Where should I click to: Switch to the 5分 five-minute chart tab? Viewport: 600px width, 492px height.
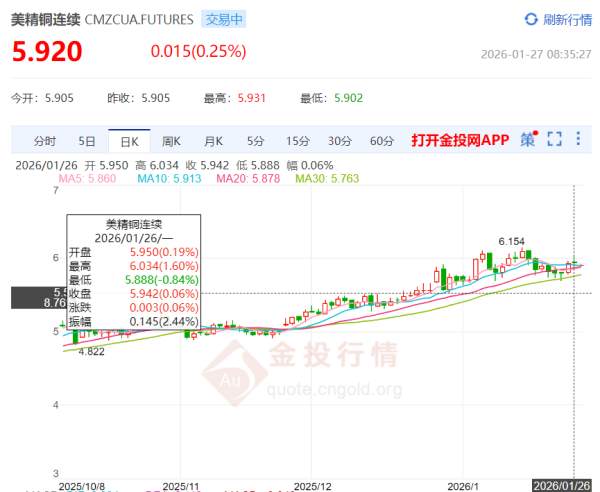[255, 141]
